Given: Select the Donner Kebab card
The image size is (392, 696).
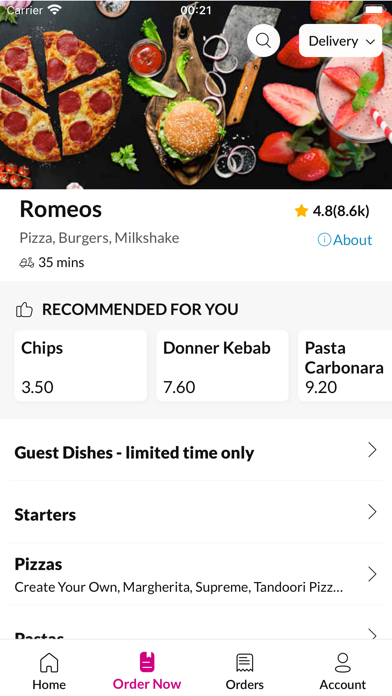Looking at the screenshot, I should (x=222, y=366).
